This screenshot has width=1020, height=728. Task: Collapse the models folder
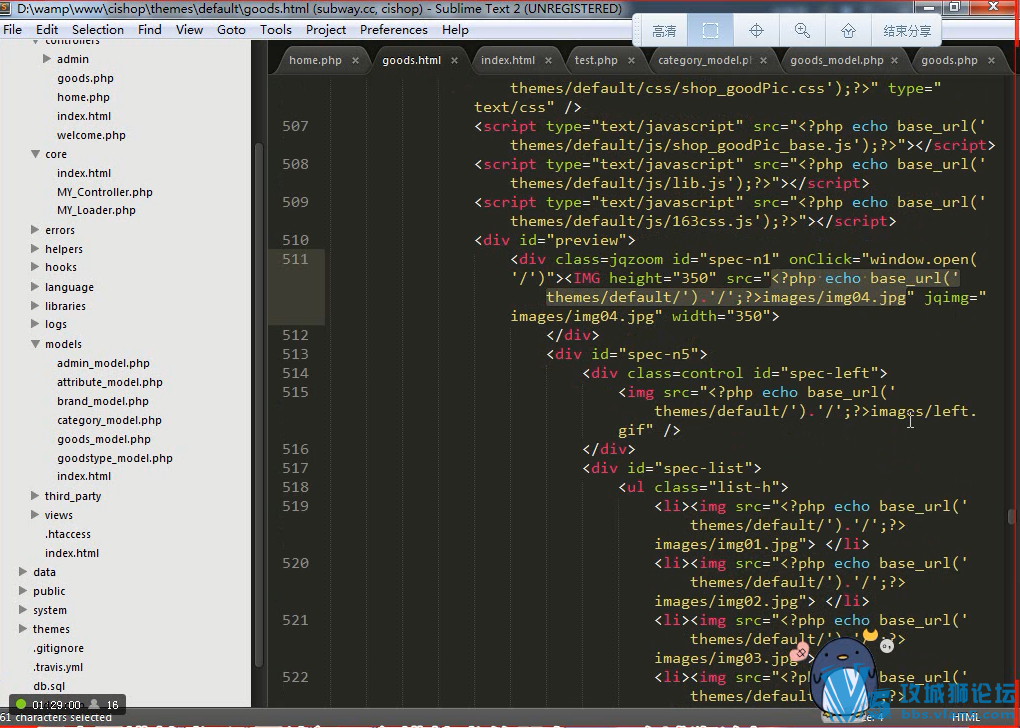(35, 344)
